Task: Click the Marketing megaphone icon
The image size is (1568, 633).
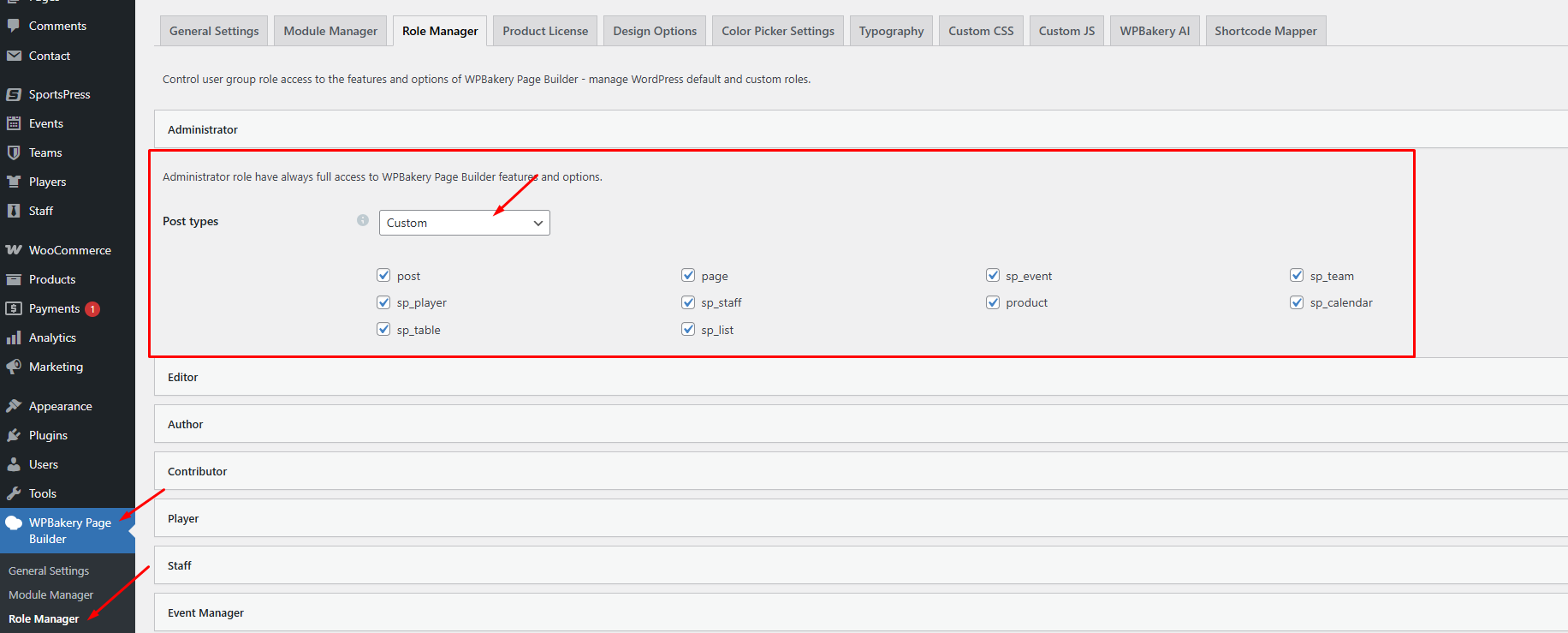Action: coord(14,367)
